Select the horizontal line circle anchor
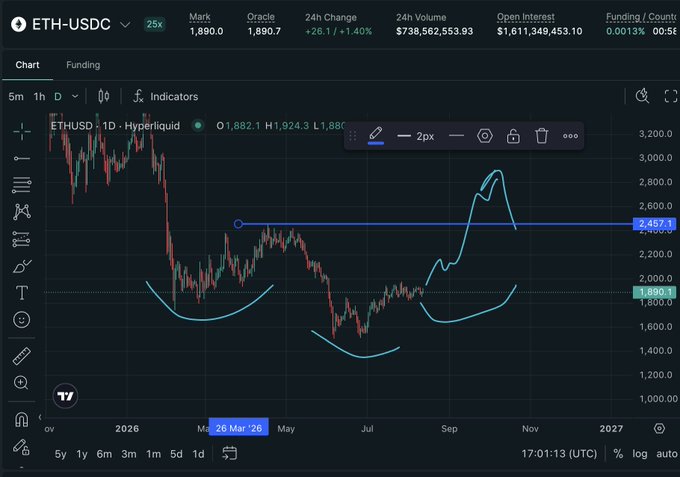The height and width of the screenshot is (477, 680). point(238,224)
